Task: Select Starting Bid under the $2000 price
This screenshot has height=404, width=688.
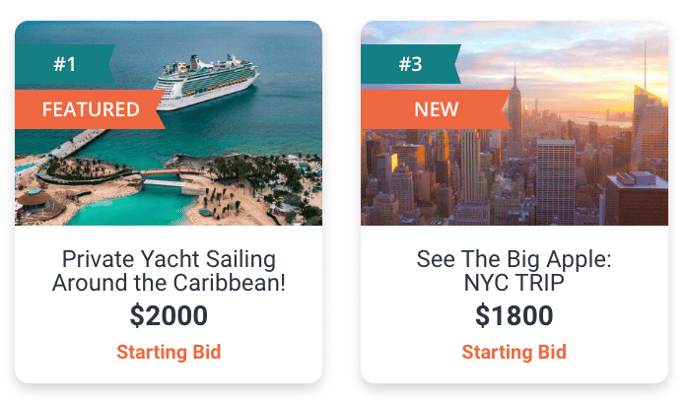Action: [x=168, y=352]
